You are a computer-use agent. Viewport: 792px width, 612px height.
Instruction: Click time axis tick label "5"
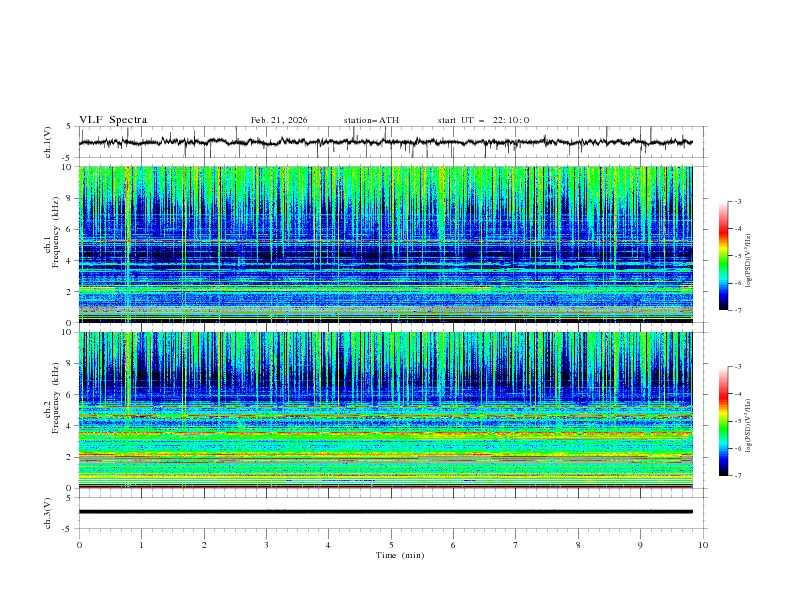[391, 545]
